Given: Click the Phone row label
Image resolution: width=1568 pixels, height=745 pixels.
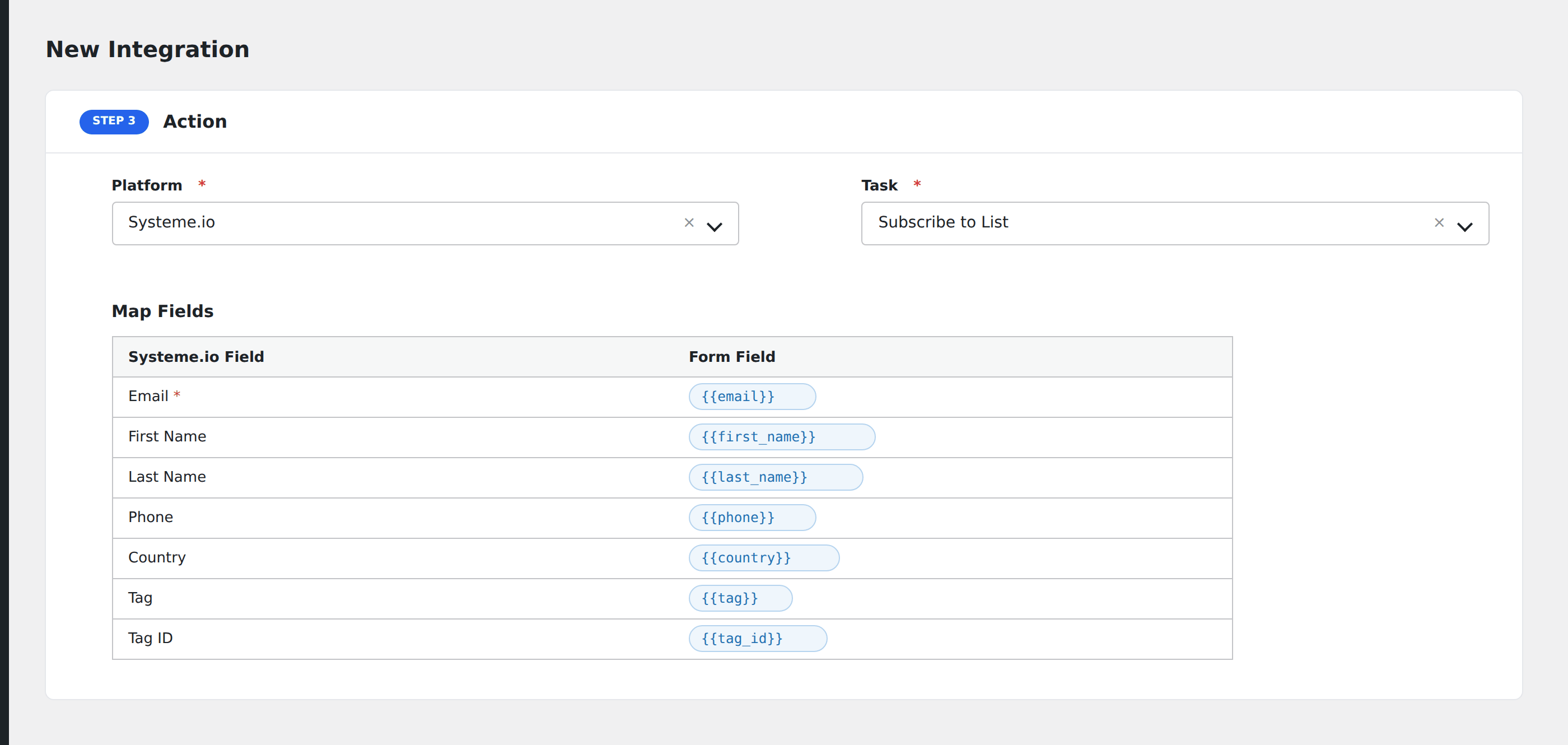Looking at the screenshot, I should [x=150, y=517].
